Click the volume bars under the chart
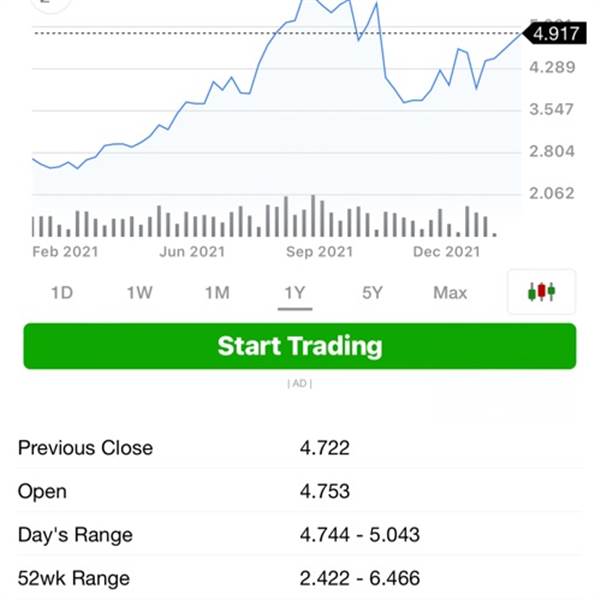This screenshot has width=600, height=600. [x=265, y=220]
